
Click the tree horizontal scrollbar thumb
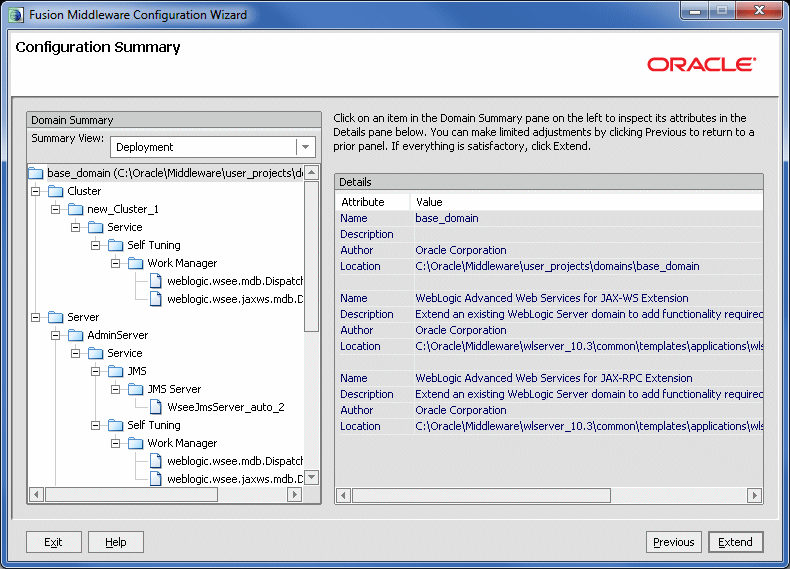pos(131,495)
